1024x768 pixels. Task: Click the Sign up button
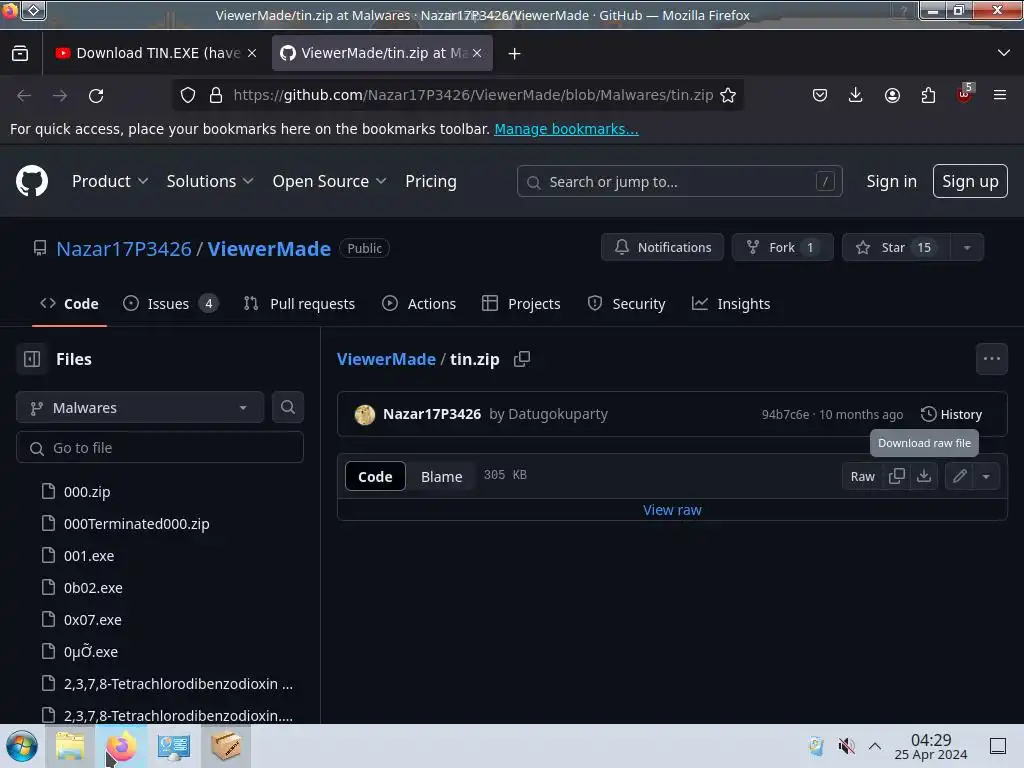(x=970, y=181)
